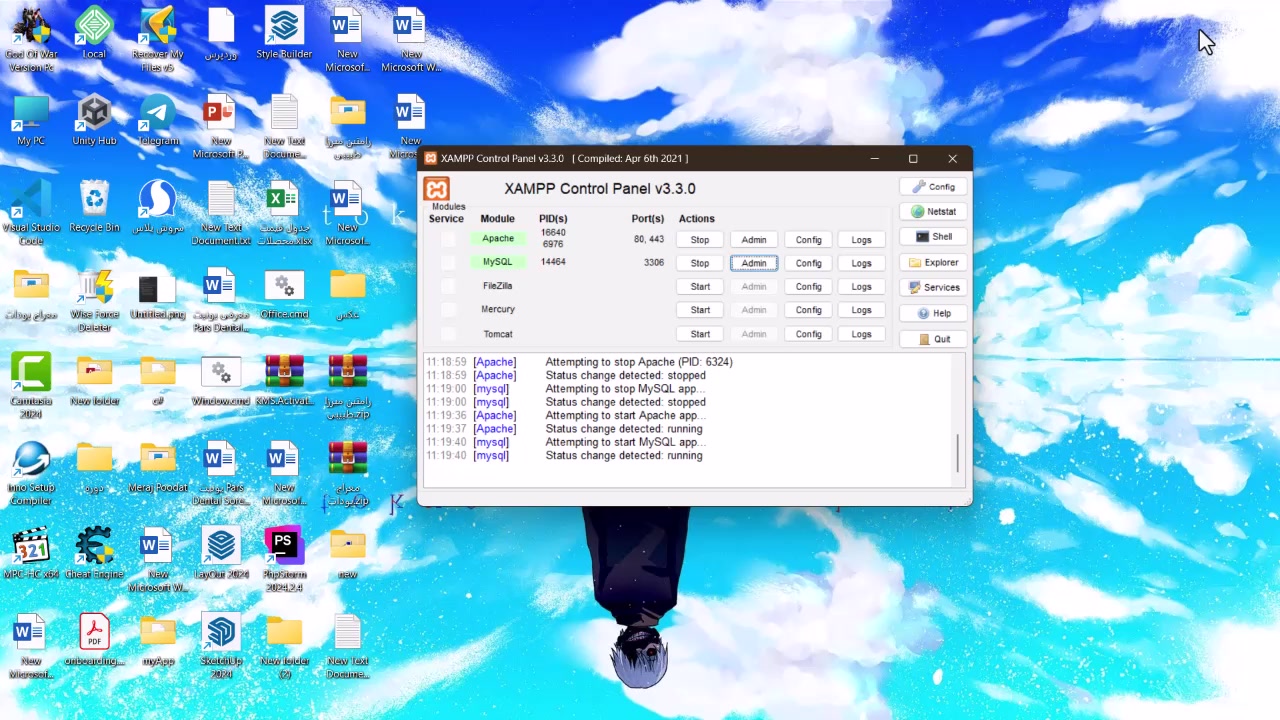Open the Tomcat Logs menu
1280x720 pixels.
861,334
